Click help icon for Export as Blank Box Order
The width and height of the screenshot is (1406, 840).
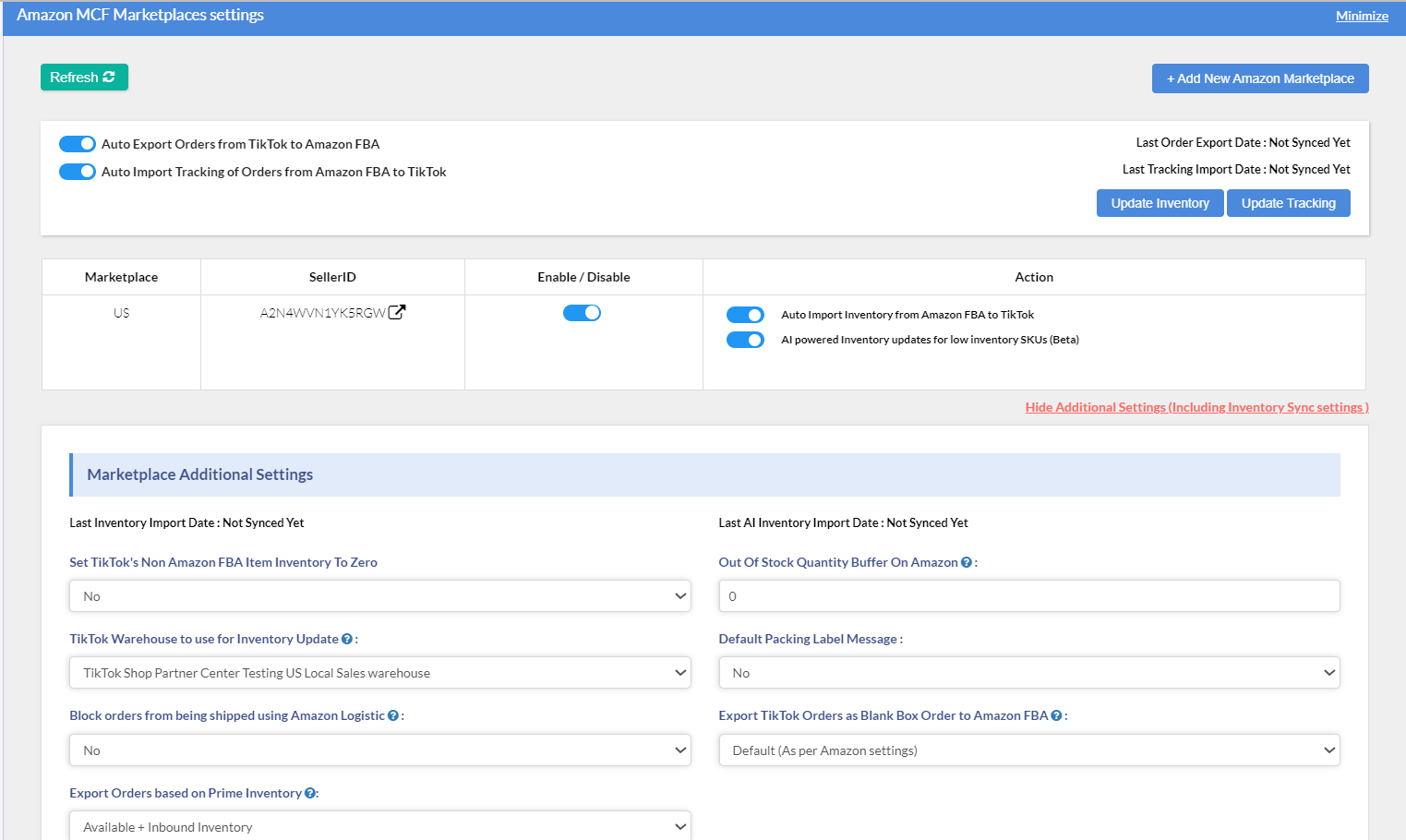point(1056,715)
